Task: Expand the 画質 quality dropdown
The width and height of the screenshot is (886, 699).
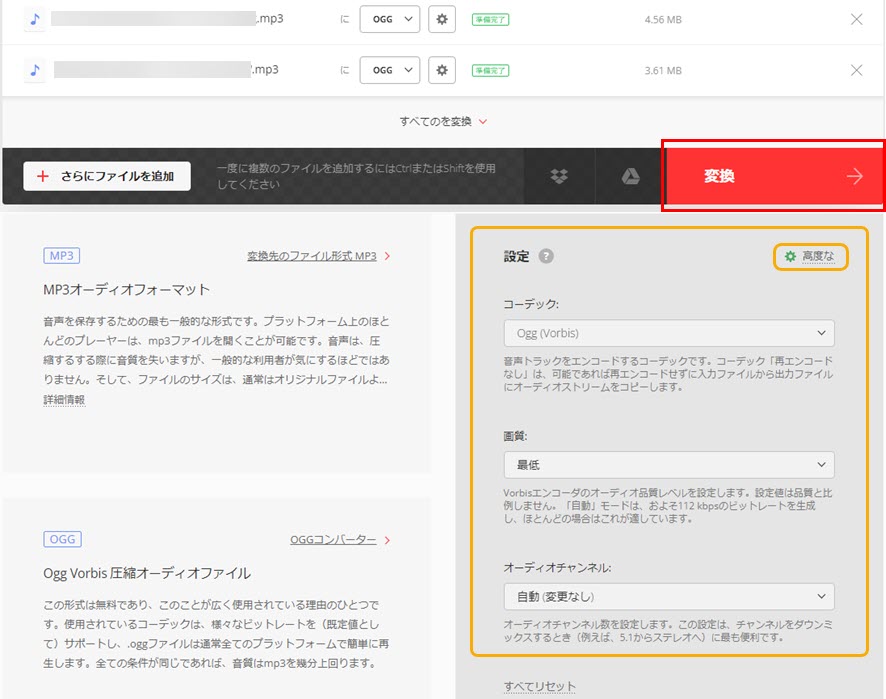Action: click(669, 465)
